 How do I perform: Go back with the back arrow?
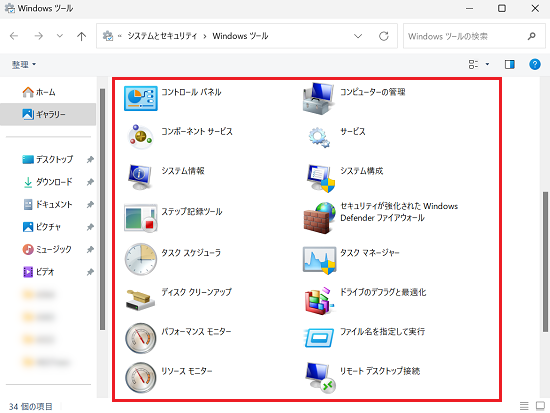14,36
